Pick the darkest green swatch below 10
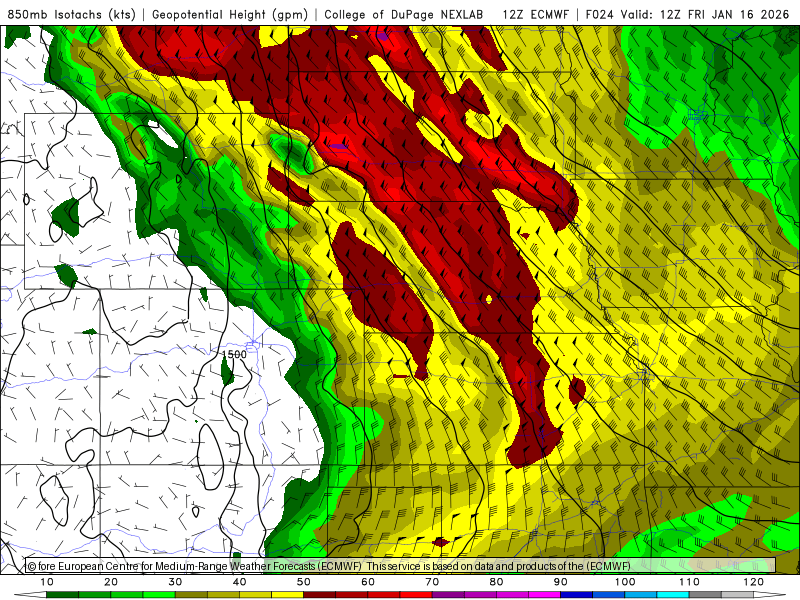This screenshot has height=600, width=800. [x=62, y=595]
